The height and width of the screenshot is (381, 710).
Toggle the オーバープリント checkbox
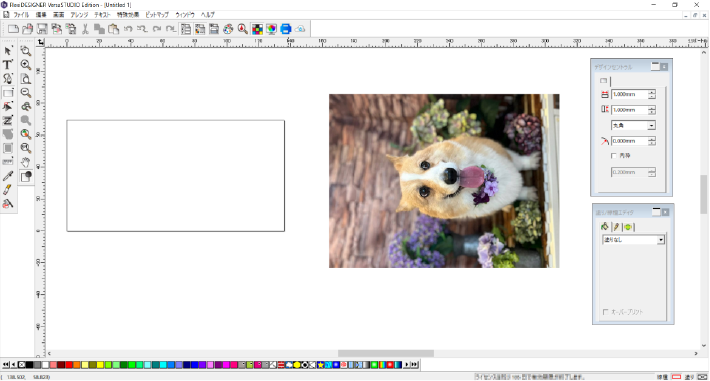click(605, 312)
